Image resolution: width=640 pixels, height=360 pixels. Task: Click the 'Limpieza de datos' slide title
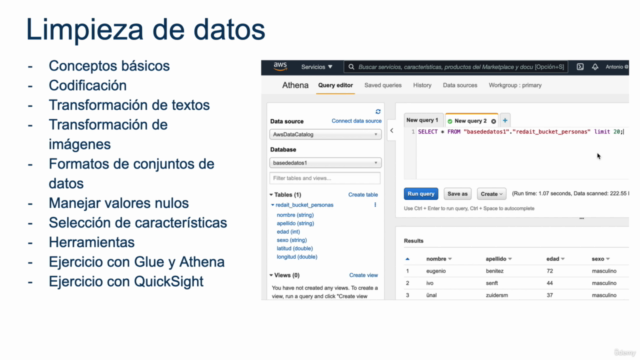click(146, 30)
